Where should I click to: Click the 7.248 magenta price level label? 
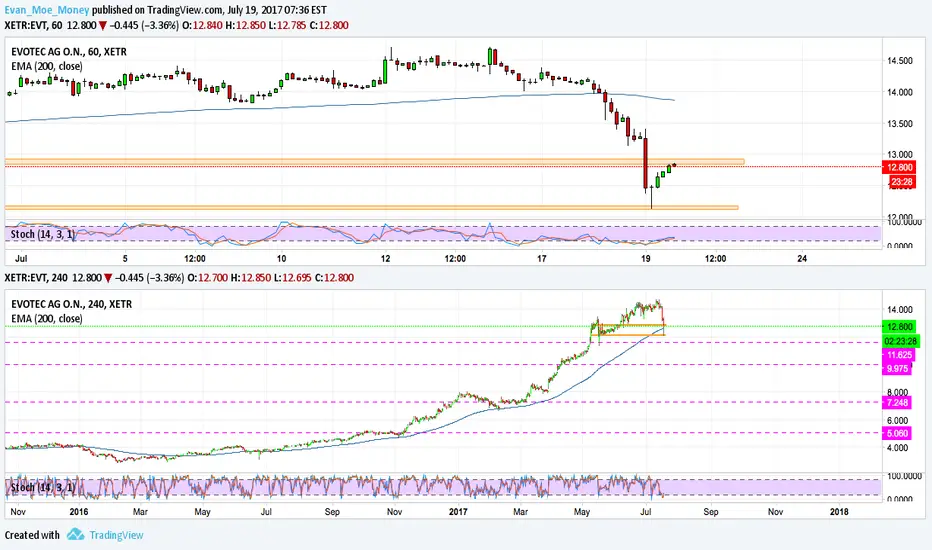tap(898, 403)
